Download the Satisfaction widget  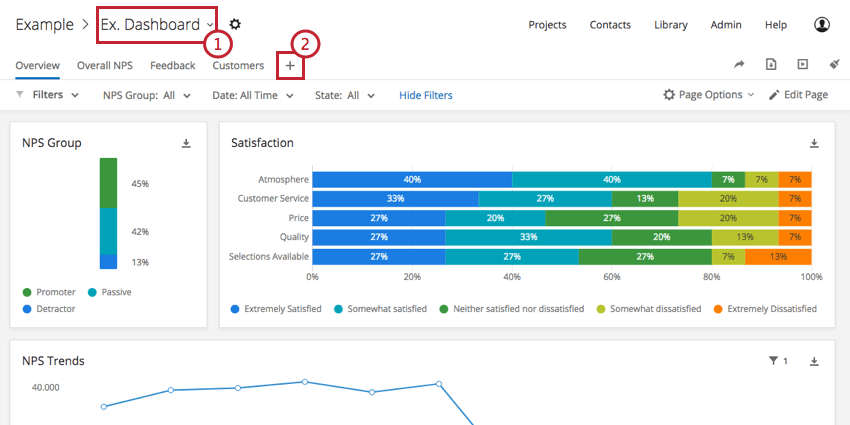point(814,144)
